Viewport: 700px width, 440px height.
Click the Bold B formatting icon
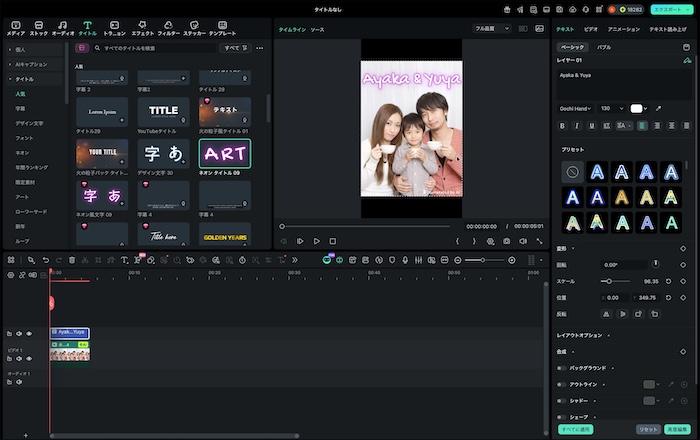[562, 126]
